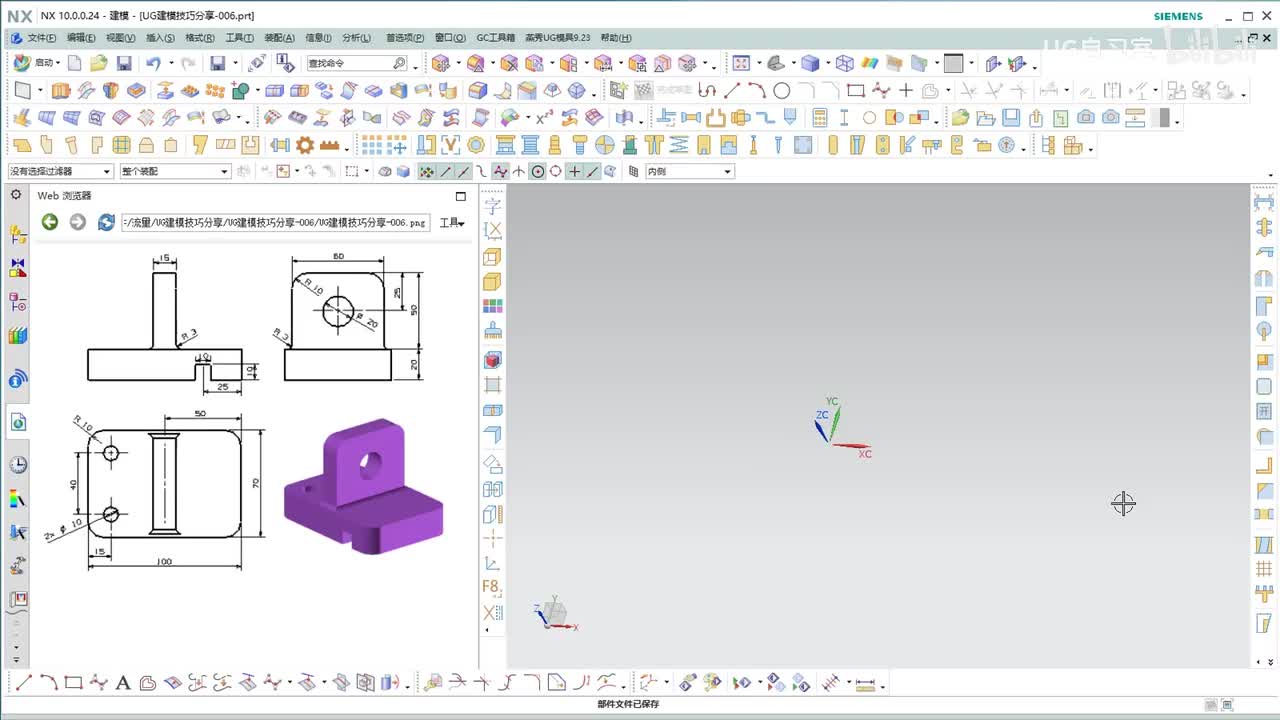The height and width of the screenshot is (720, 1280).
Task: Open the 工具(T) menu
Action: click(x=240, y=38)
